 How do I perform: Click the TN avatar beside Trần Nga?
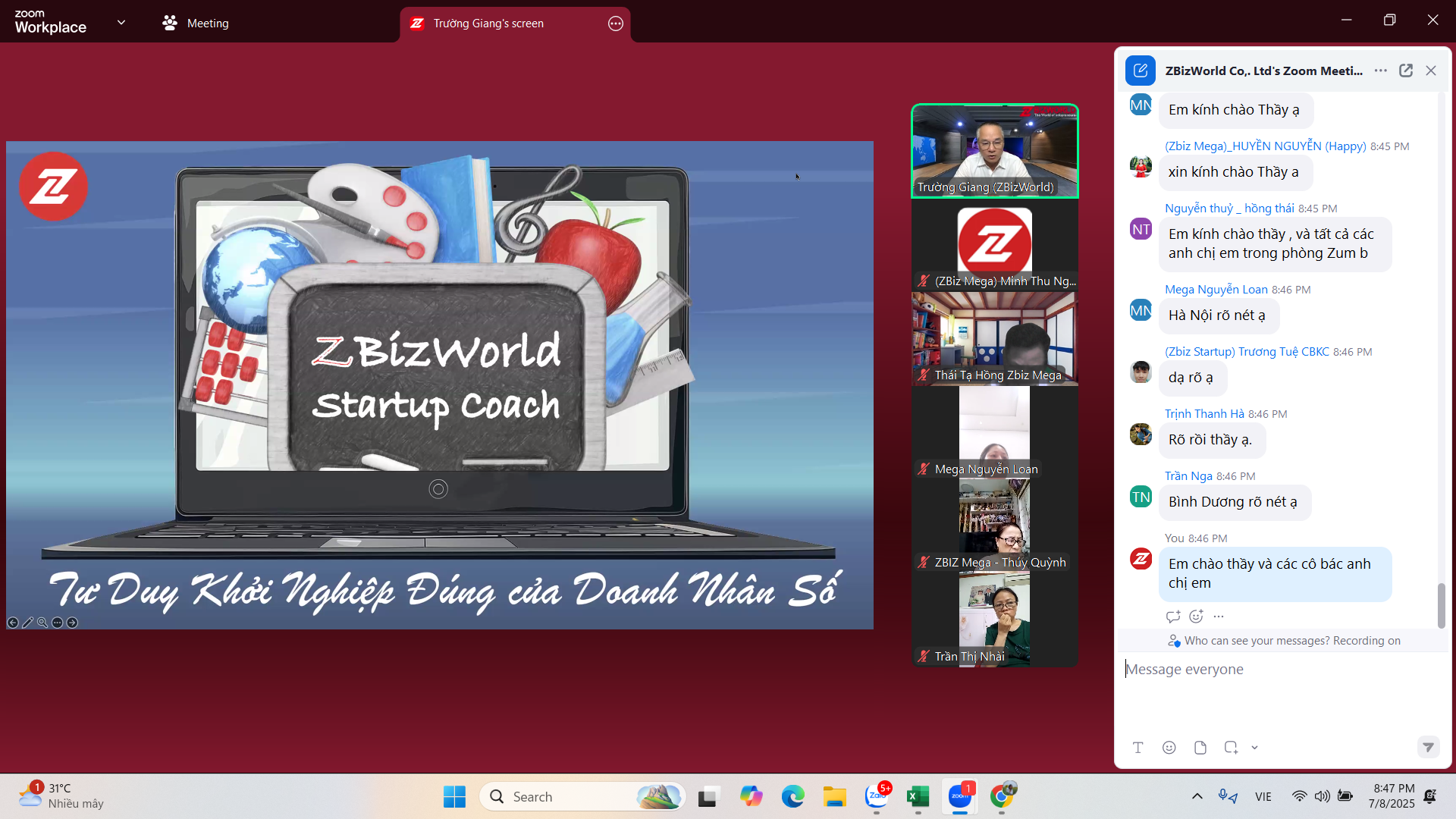(1141, 497)
